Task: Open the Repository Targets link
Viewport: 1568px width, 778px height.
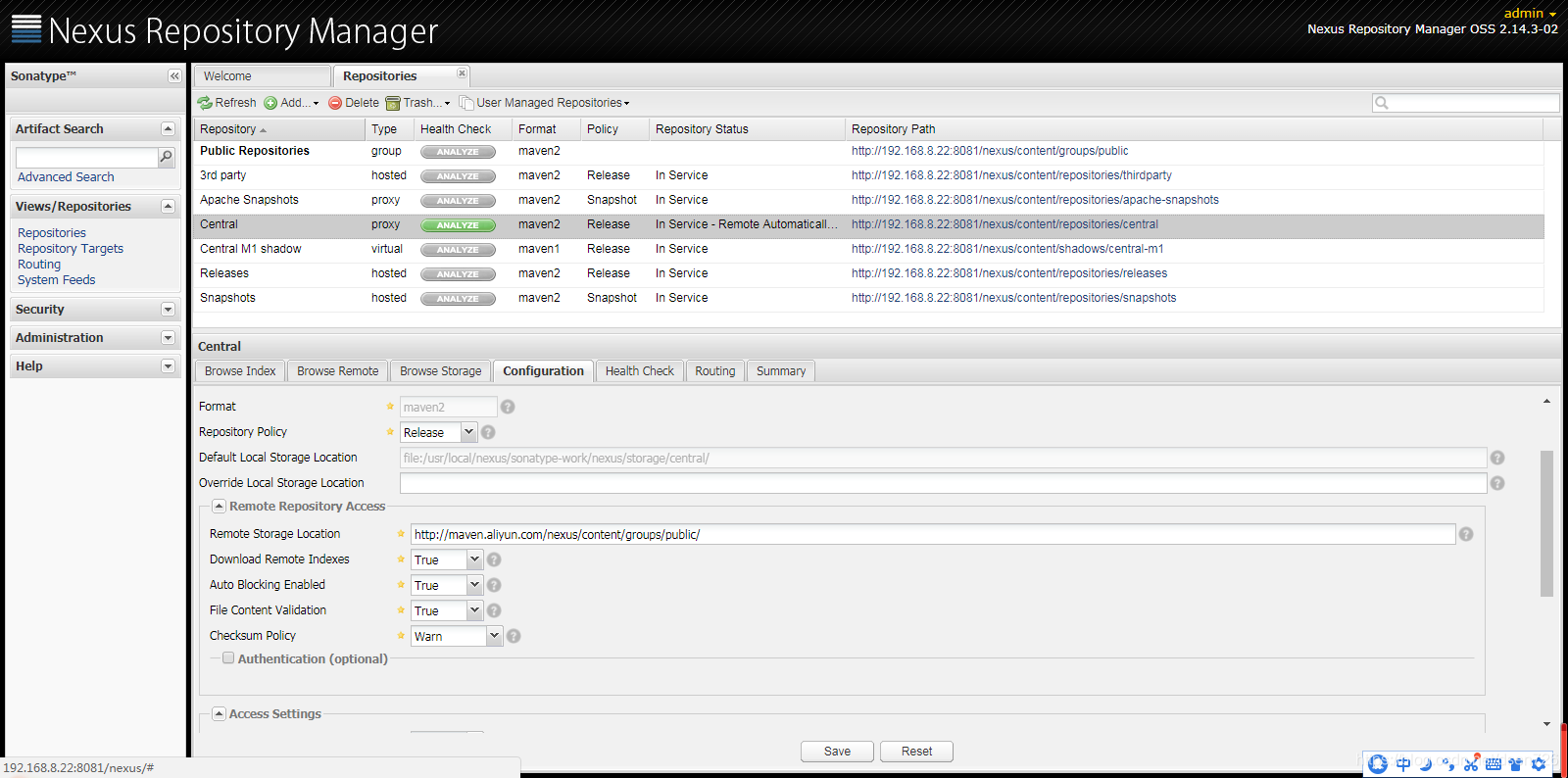Action: point(71,249)
